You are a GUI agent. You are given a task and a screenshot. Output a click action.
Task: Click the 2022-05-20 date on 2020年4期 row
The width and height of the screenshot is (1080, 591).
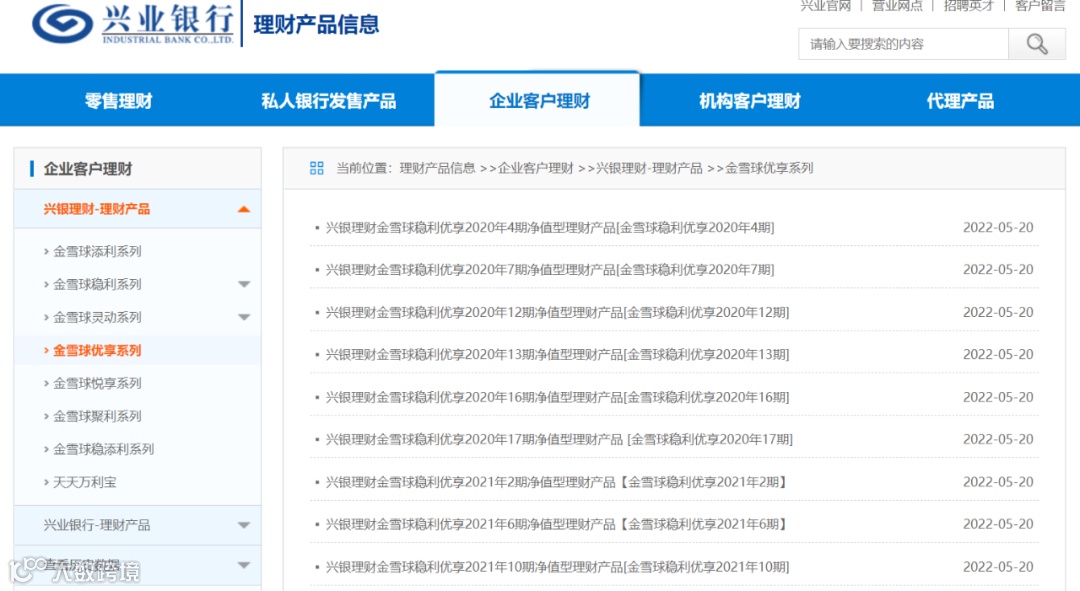click(x=998, y=227)
